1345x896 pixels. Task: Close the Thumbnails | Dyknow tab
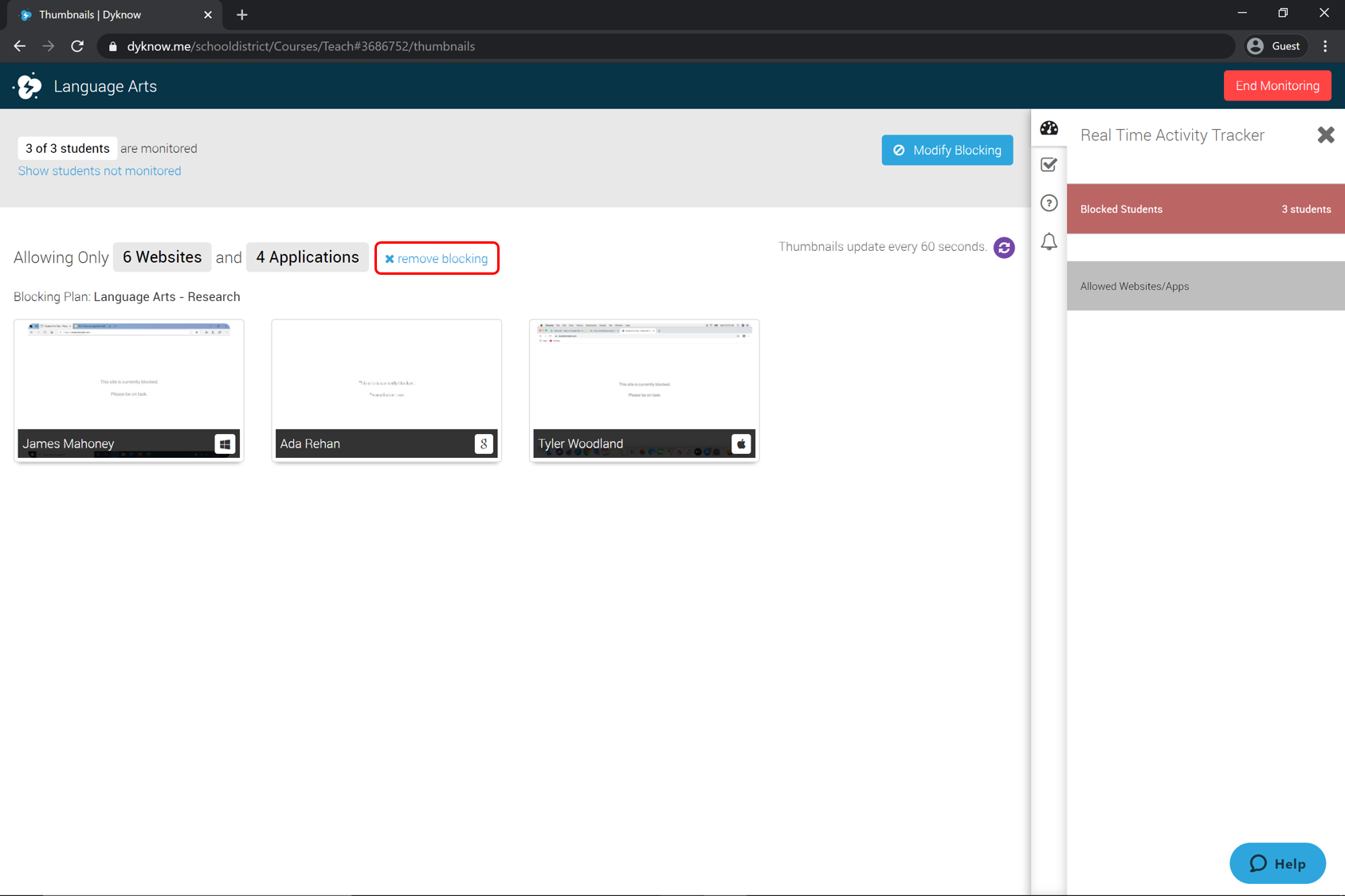208,14
